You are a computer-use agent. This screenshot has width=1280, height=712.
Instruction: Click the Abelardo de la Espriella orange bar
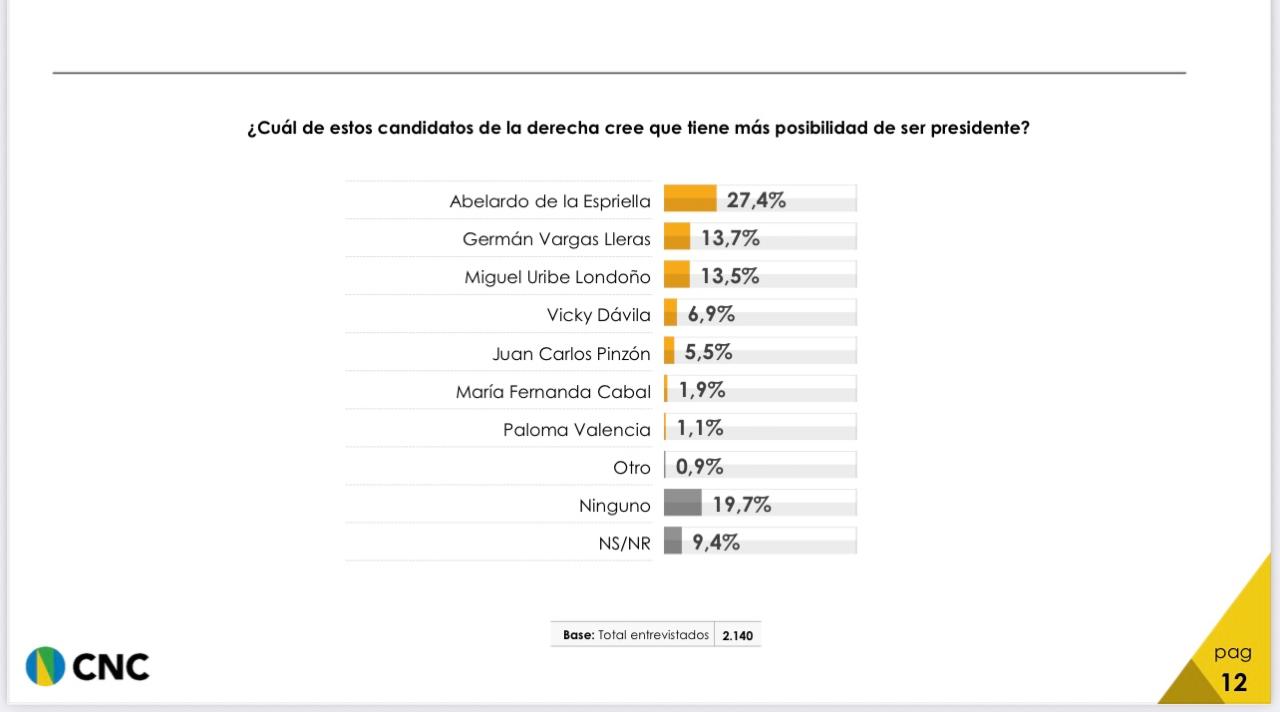tap(690, 199)
